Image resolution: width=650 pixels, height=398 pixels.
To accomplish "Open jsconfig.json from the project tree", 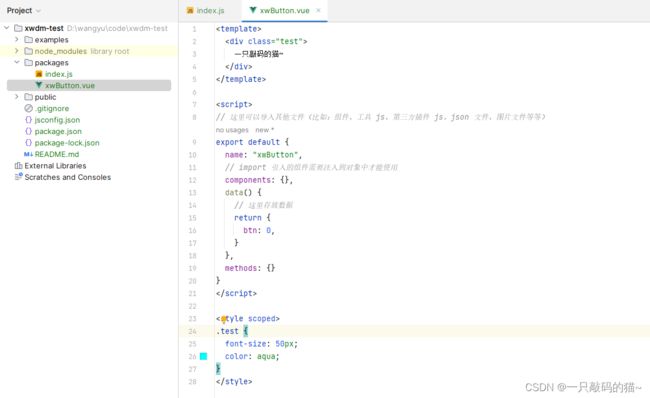I will [57, 120].
